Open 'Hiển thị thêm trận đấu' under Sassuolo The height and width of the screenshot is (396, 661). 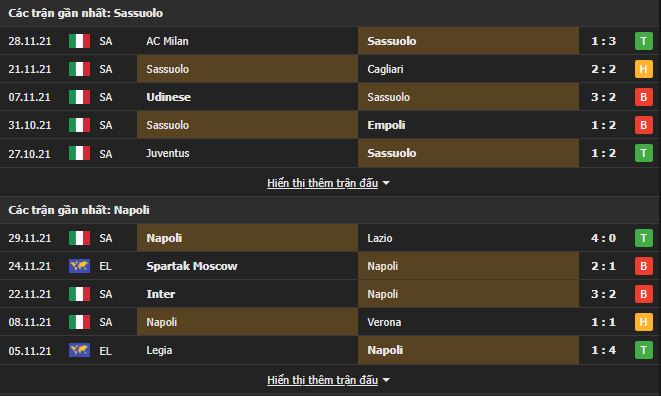coord(322,183)
